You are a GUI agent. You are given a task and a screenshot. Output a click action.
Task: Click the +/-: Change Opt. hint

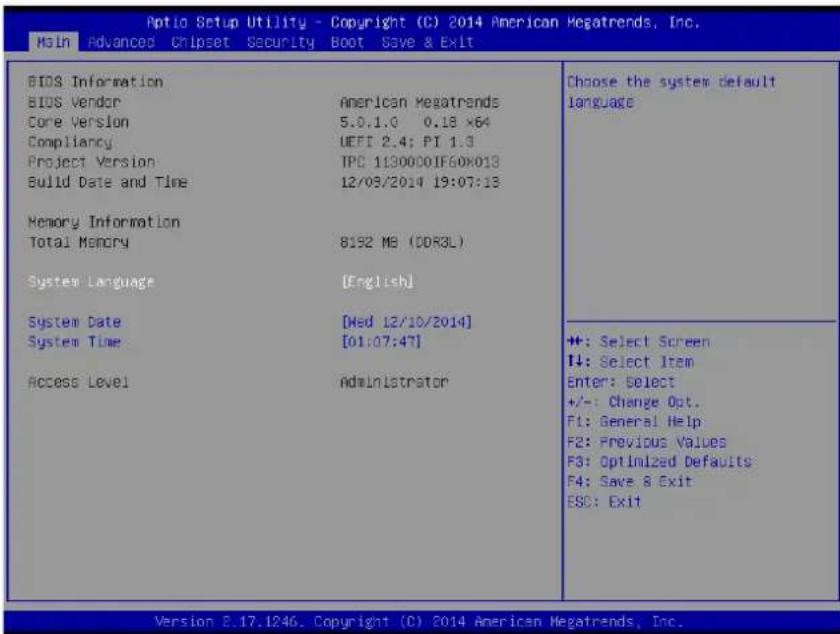633,402
